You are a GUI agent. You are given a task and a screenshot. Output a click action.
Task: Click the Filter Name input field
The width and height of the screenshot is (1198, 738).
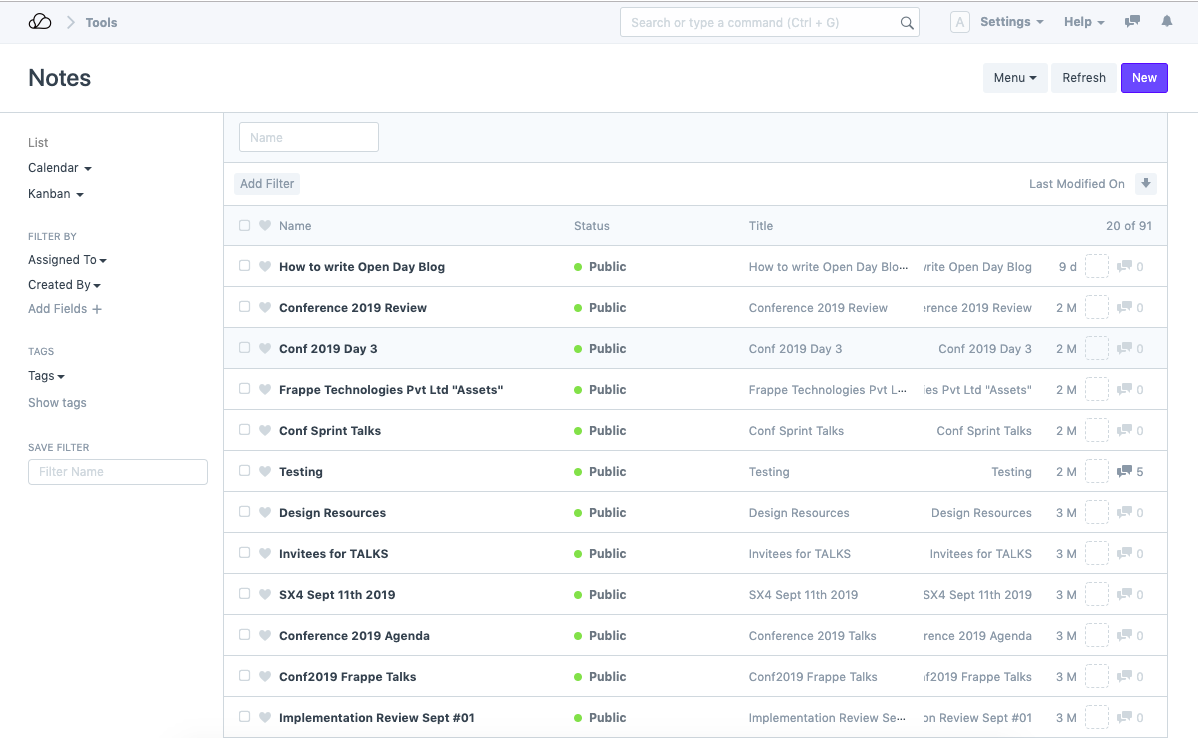[118, 472]
